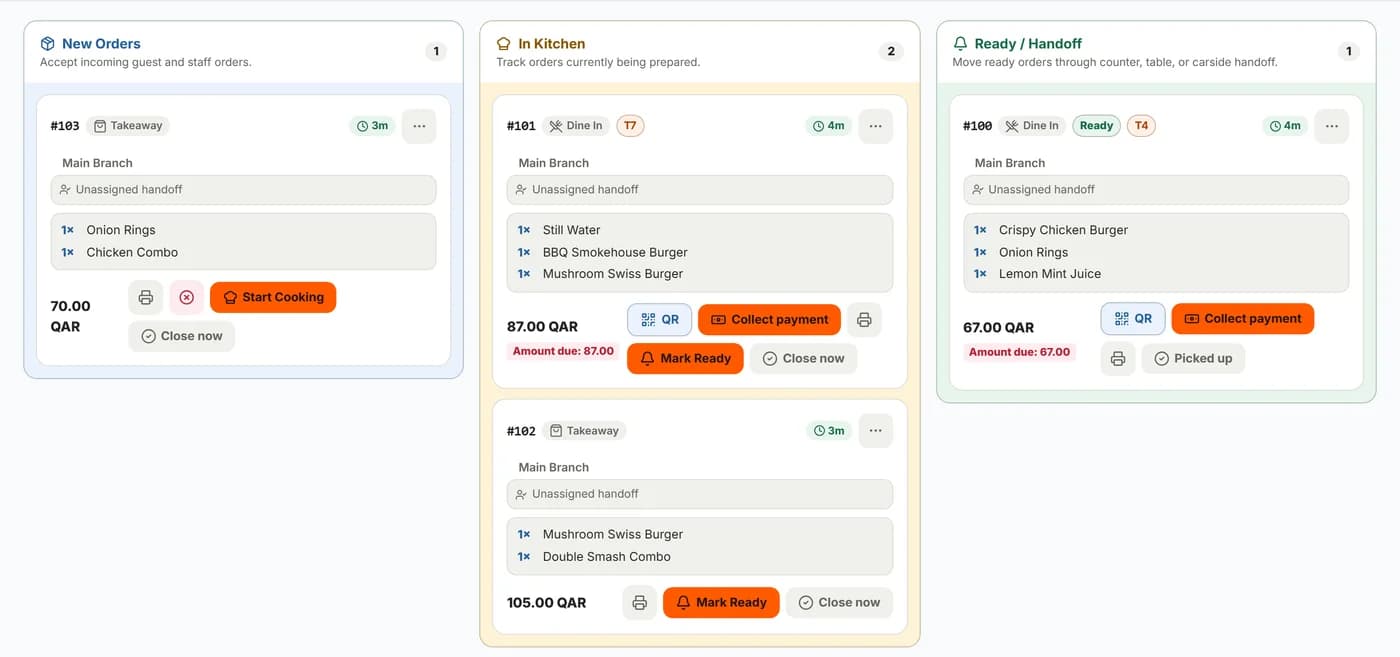Click the Takeaway badge on order #102

coord(584,431)
